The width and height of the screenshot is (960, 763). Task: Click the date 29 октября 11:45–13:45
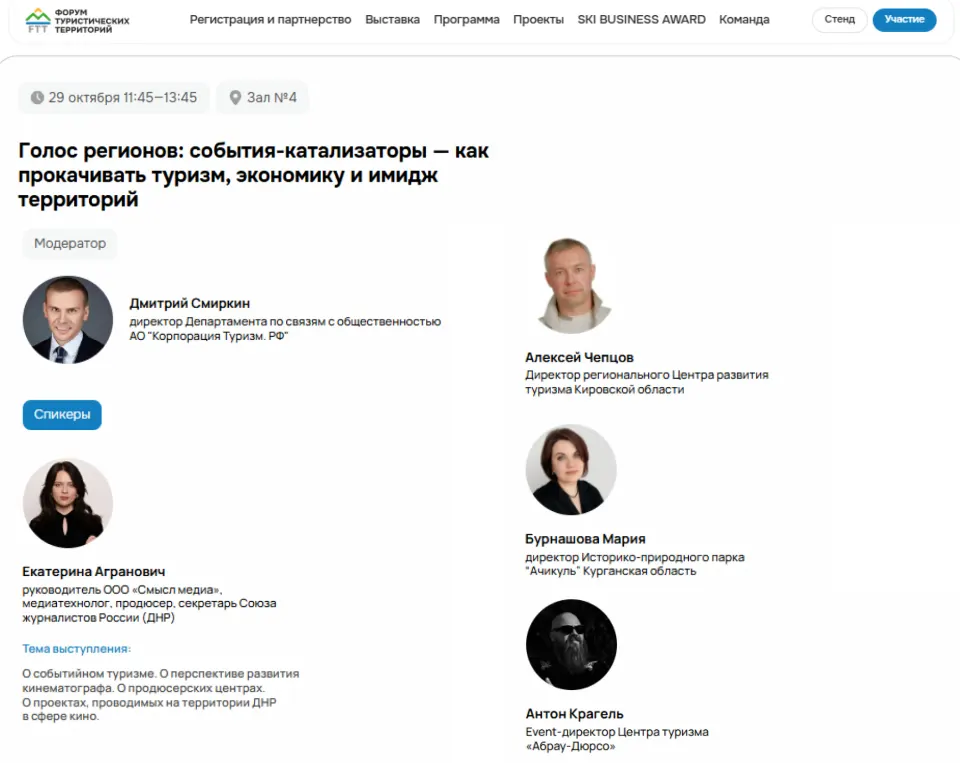point(122,97)
